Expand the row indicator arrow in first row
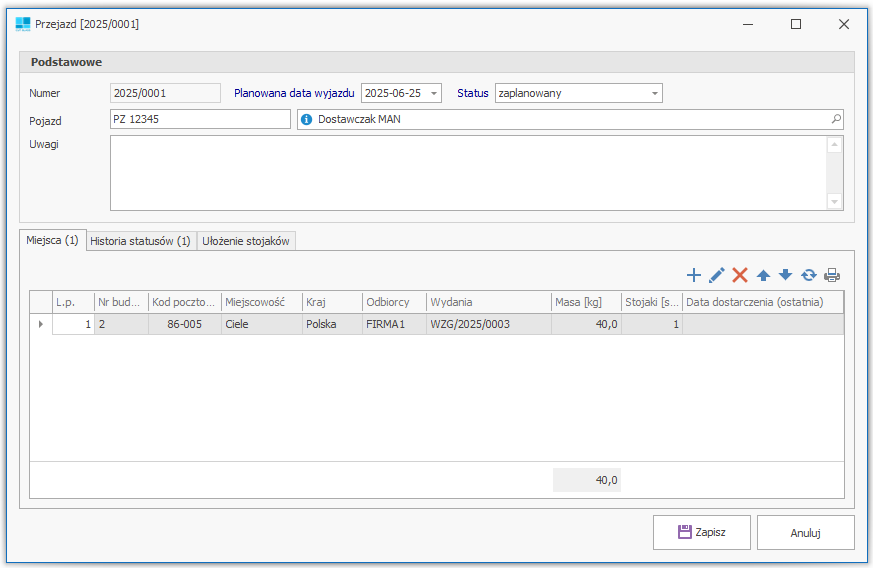The height and width of the screenshot is (568, 873). tap(40, 324)
